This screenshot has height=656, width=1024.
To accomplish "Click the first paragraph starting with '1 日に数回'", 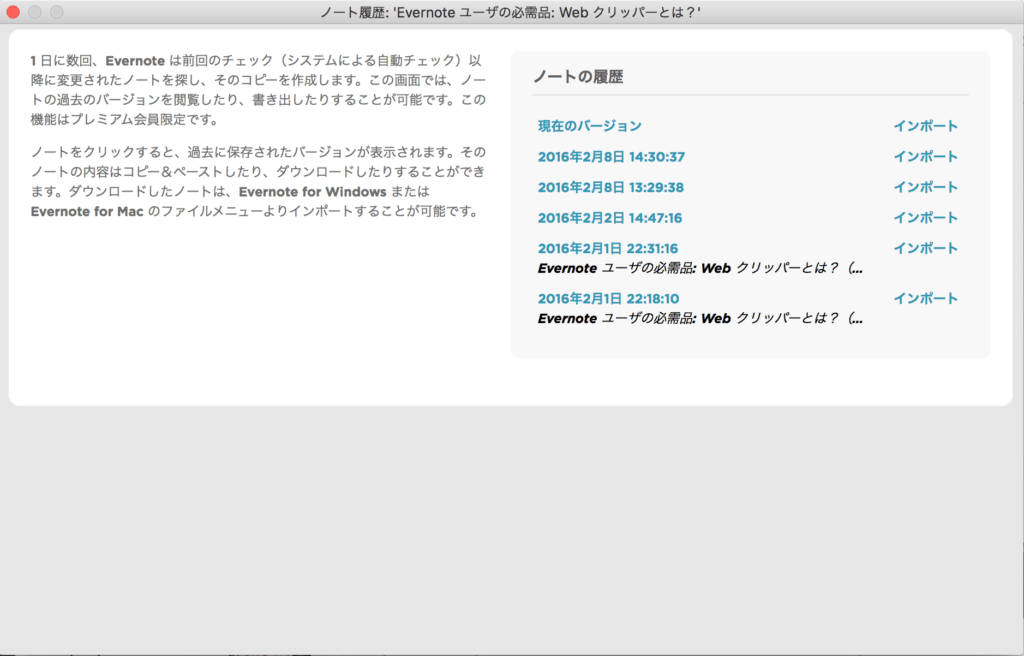I will click(258, 90).
